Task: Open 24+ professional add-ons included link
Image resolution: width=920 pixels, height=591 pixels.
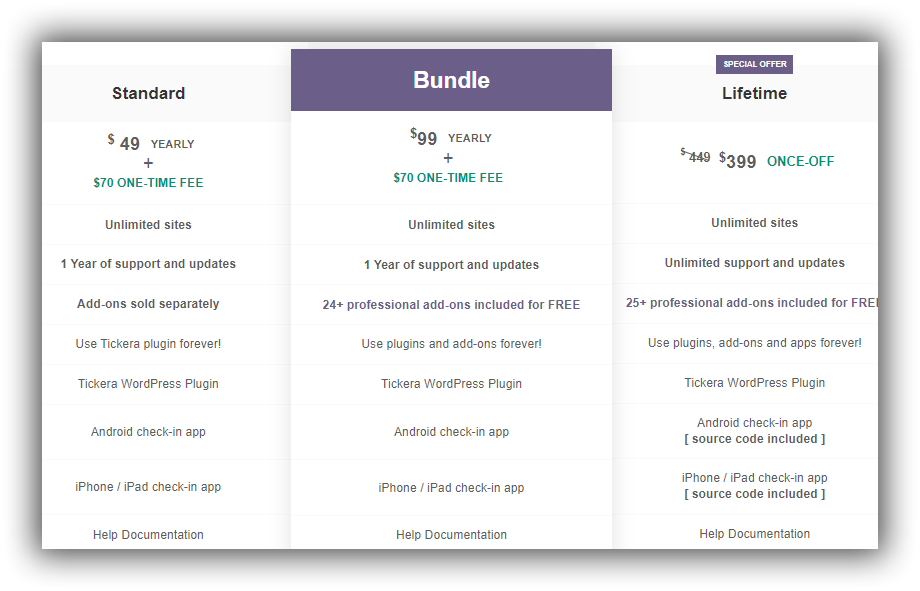Action: pyautogui.click(x=451, y=305)
